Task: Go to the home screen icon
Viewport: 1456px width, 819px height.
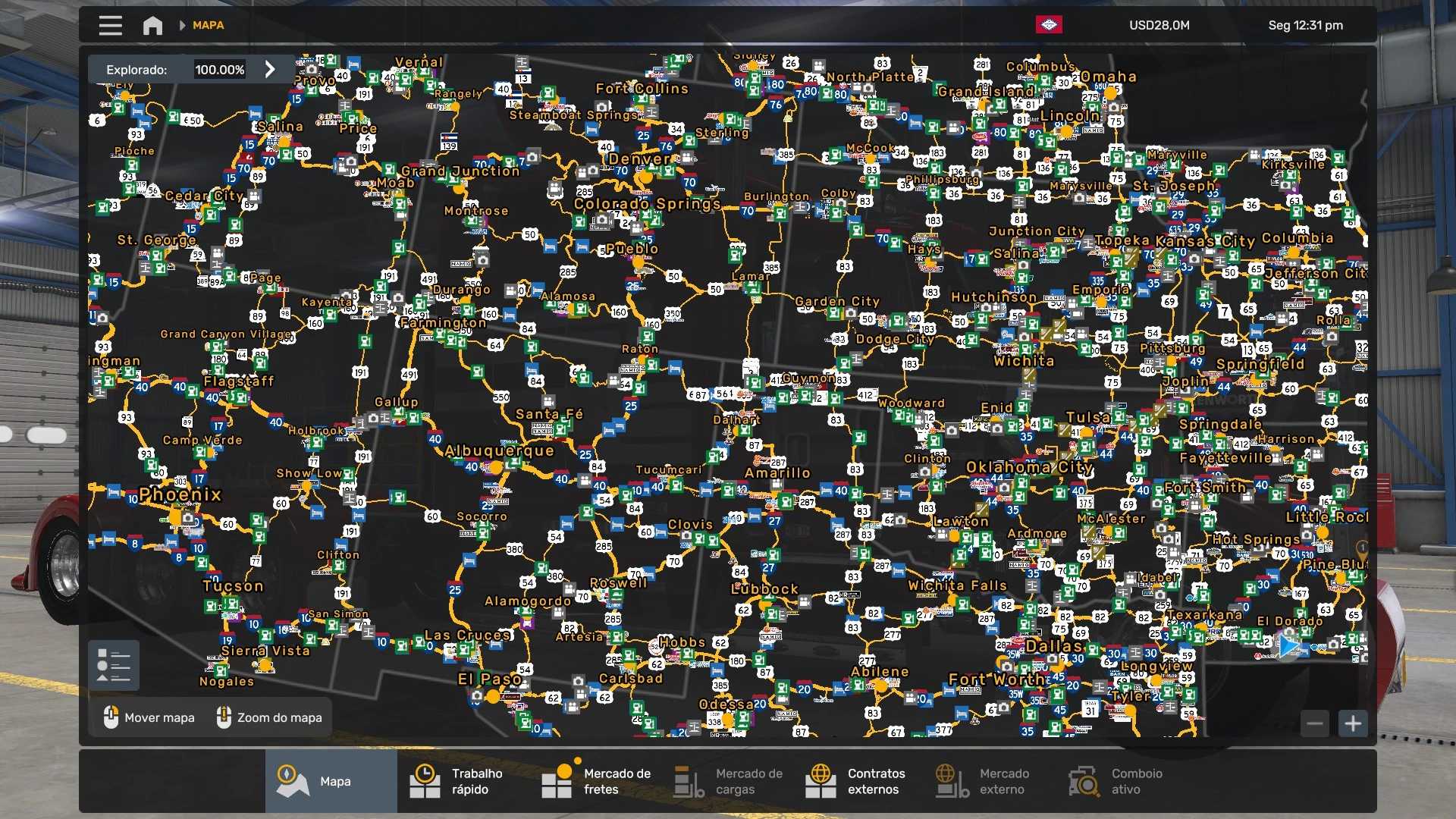Action: pyautogui.click(x=152, y=26)
